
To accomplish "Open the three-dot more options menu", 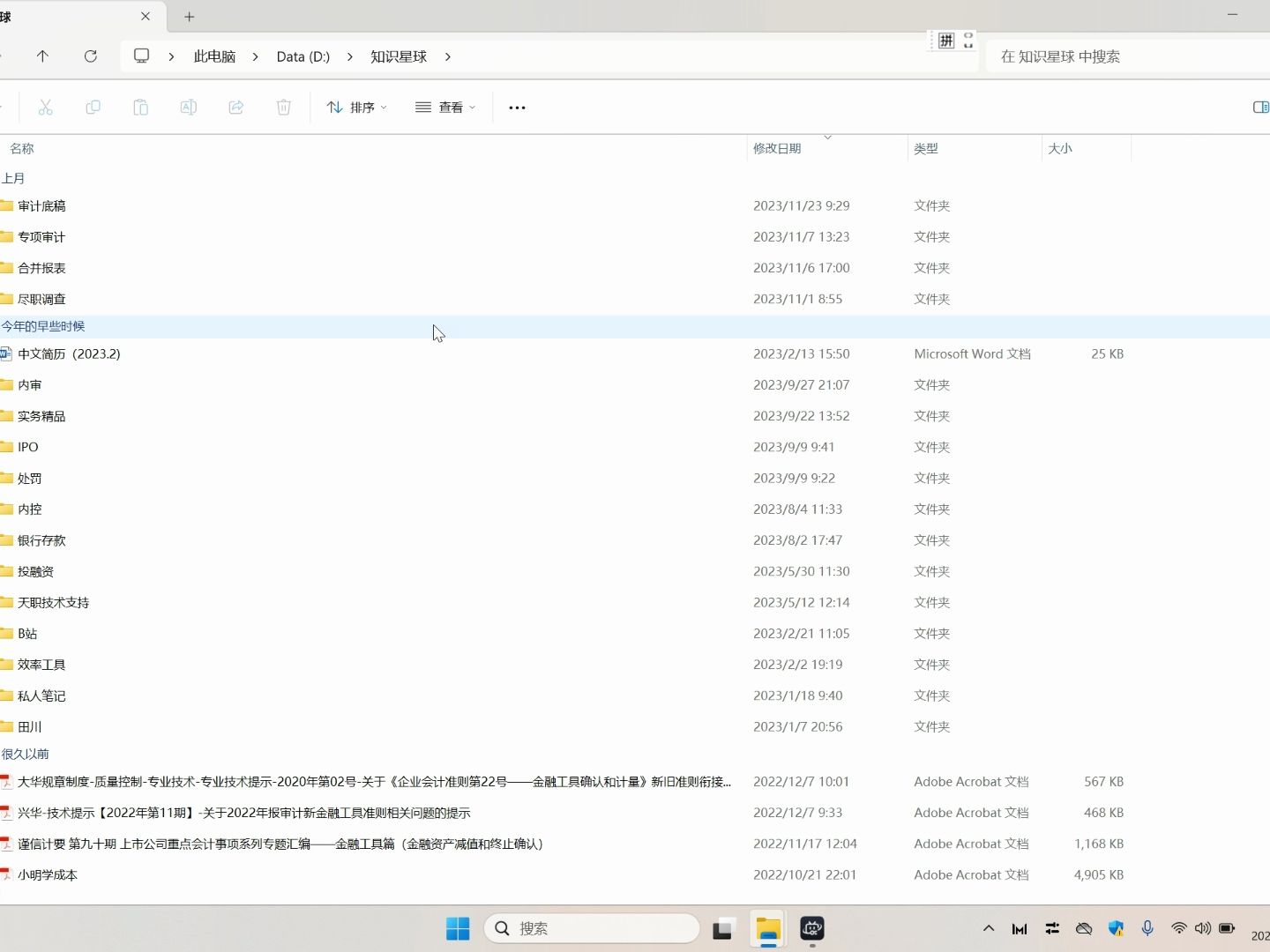I will click(x=517, y=108).
